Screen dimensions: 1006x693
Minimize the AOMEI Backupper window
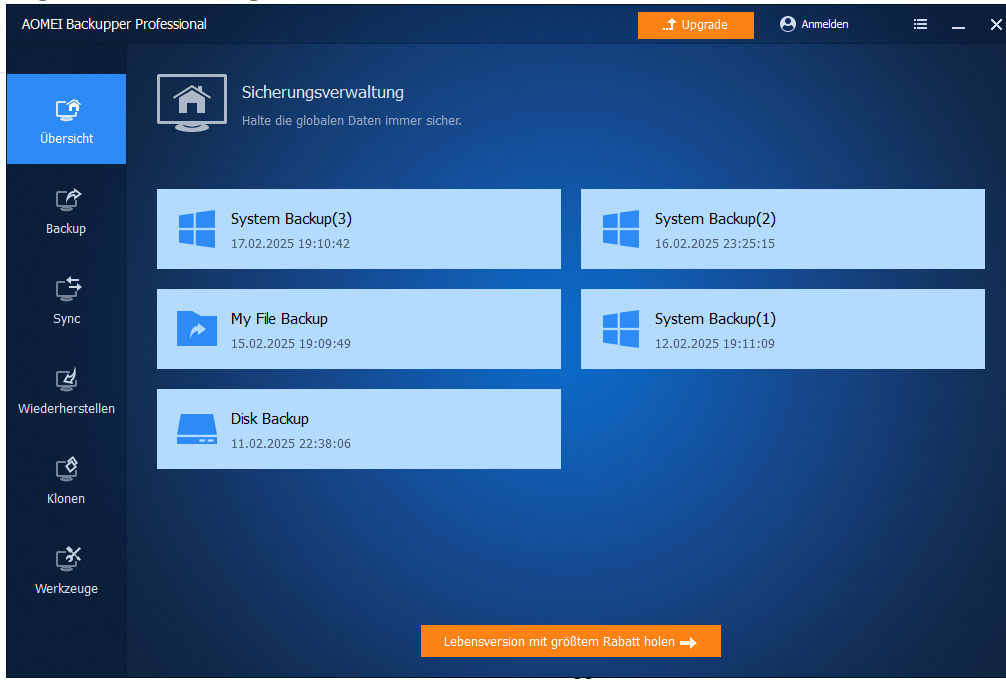[958, 26]
